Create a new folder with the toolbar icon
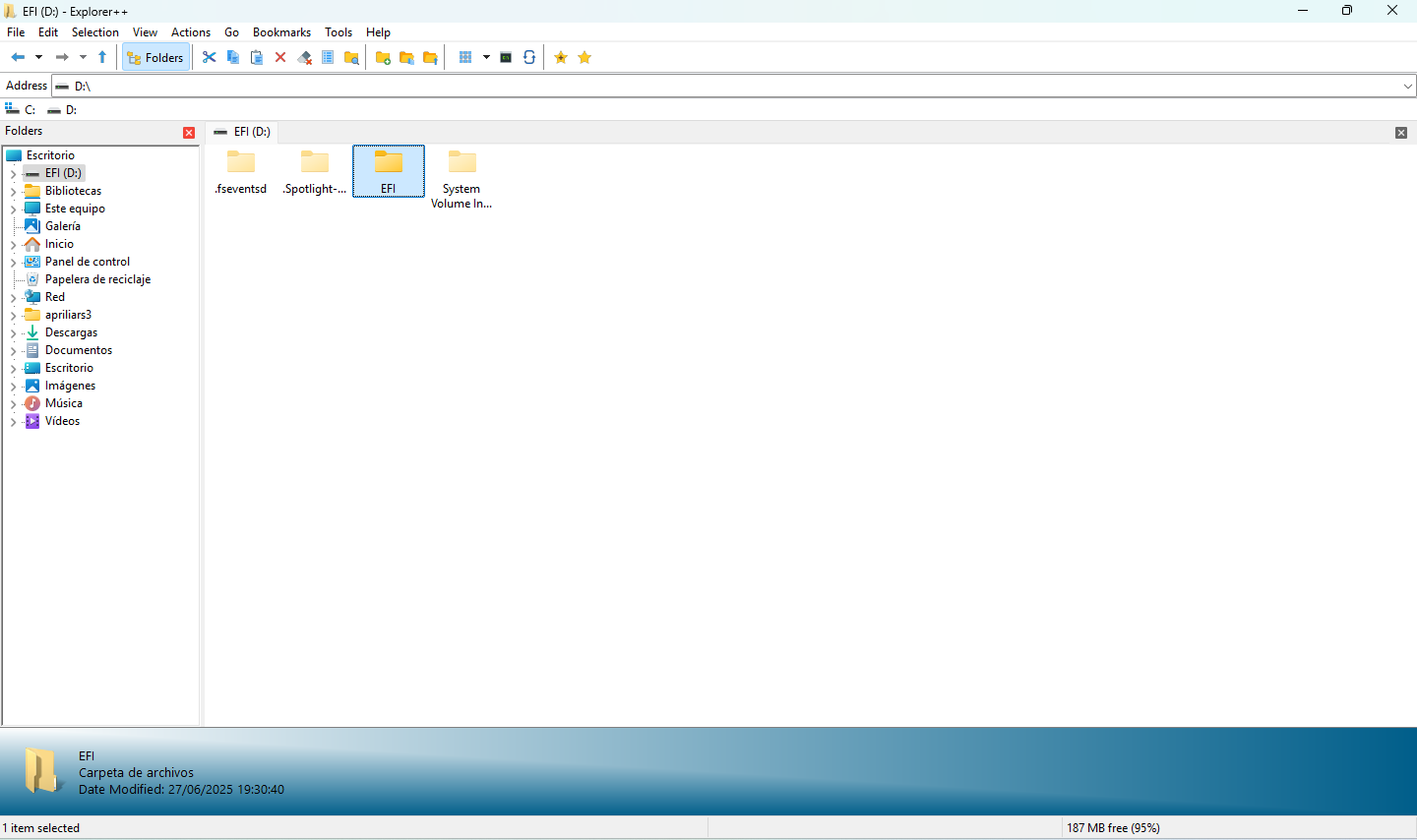The image size is (1417, 840). click(x=383, y=57)
